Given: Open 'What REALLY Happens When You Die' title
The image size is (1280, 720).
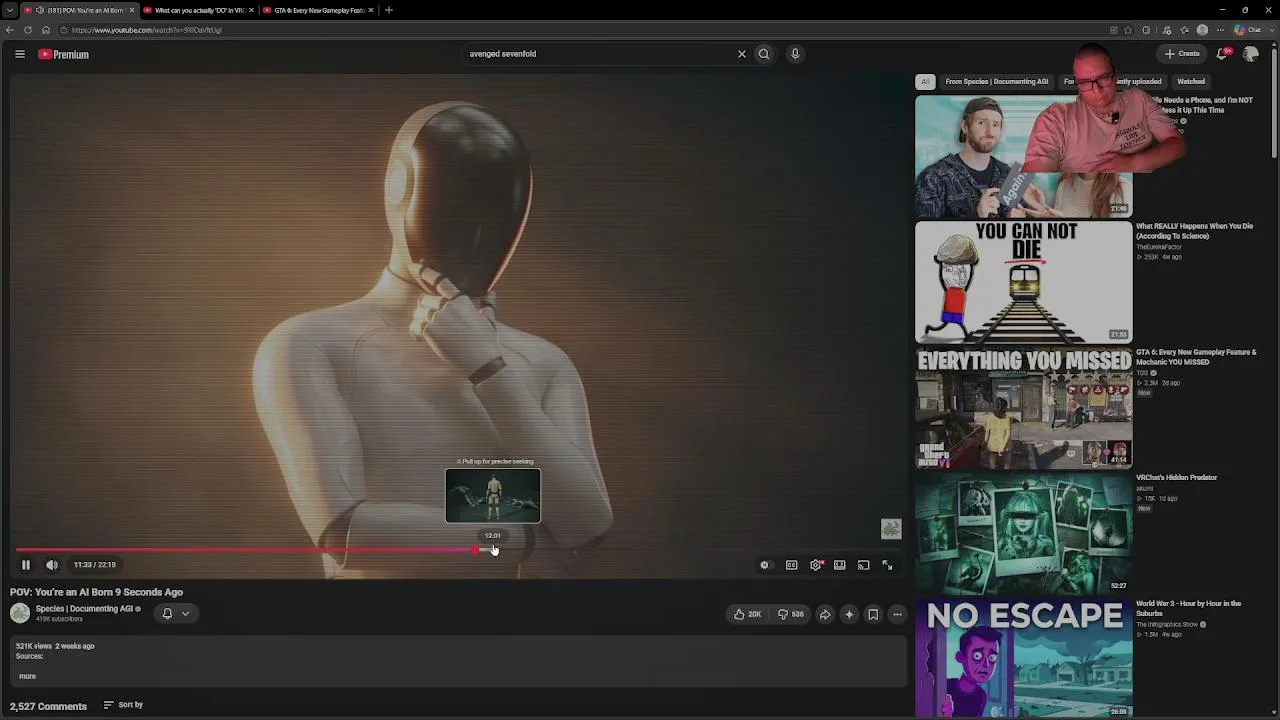Looking at the screenshot, I should click(x=1194, y=231).
